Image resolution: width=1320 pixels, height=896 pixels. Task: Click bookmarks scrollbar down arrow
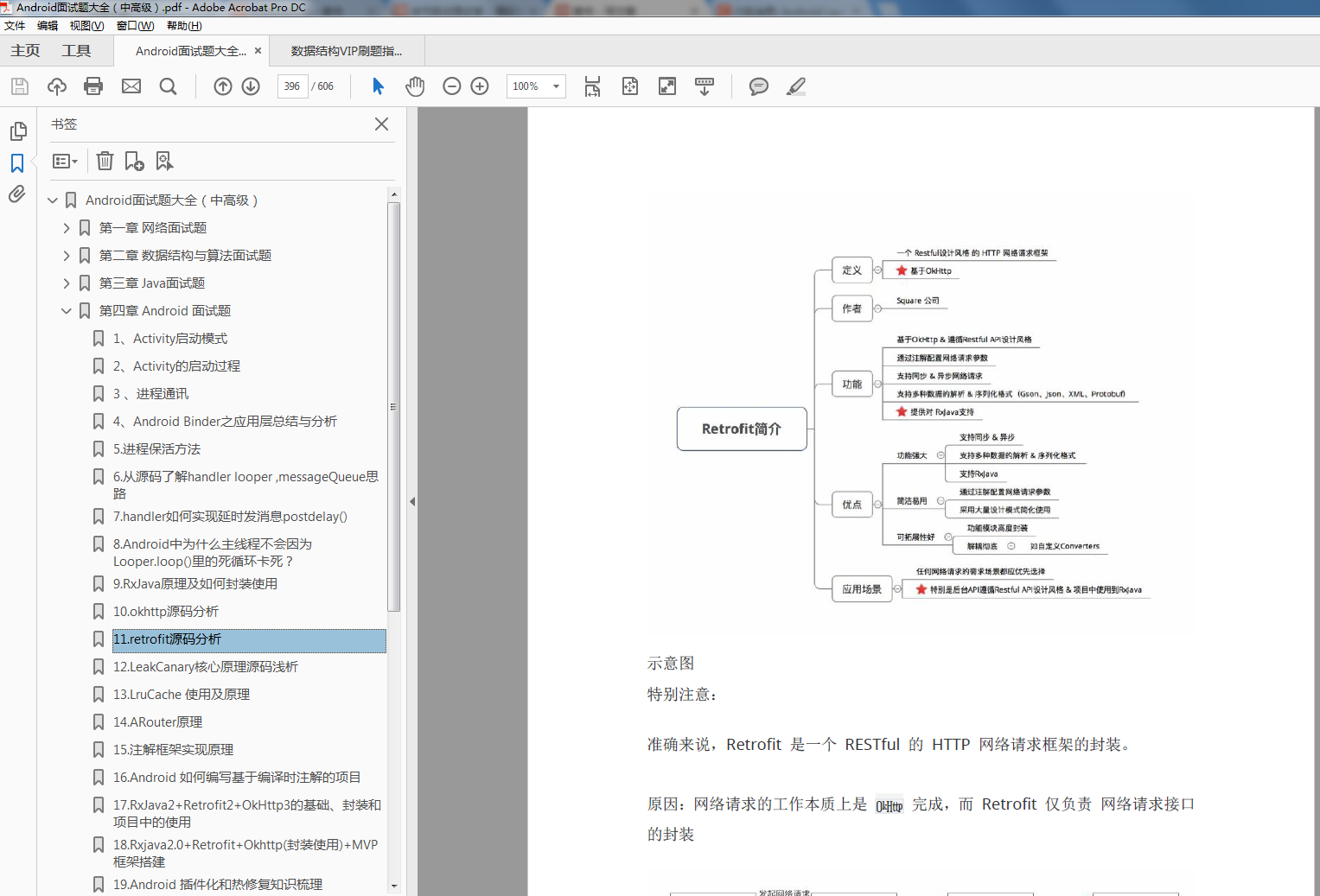[394, 886]
